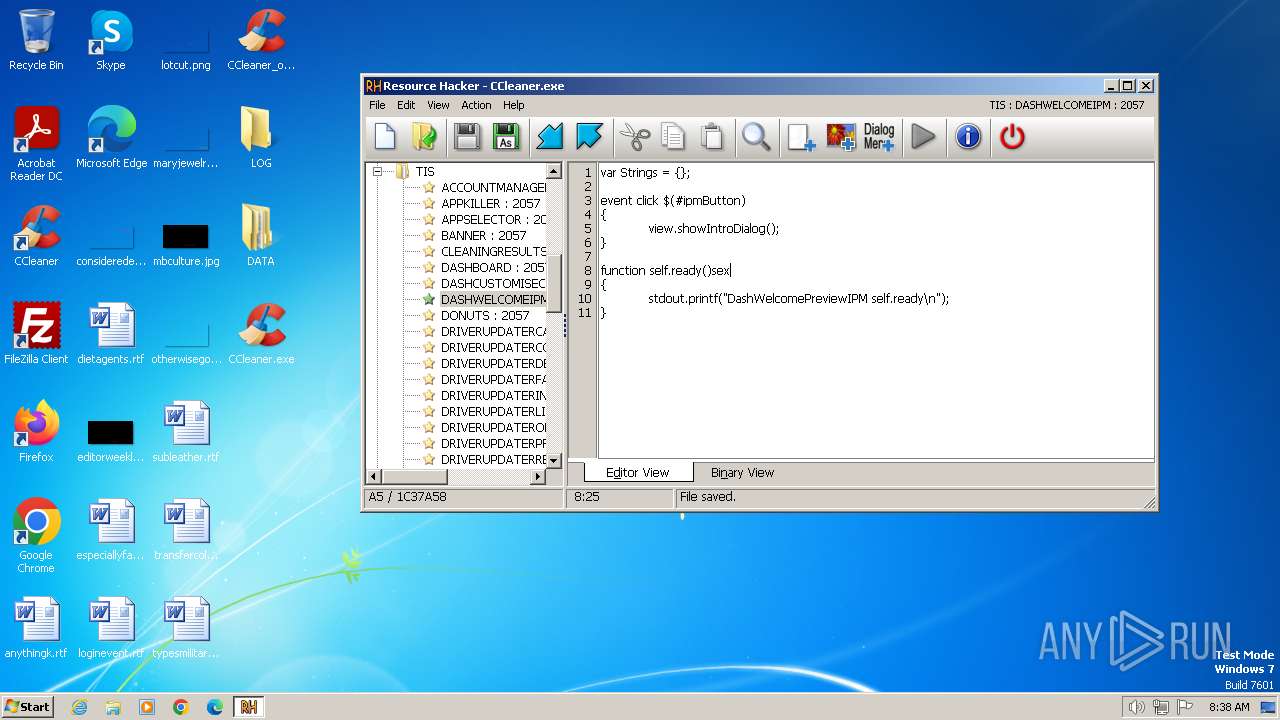The height and width of the screenshot is (720, 1280).
Task: Click the Paste clipboard icon
Action: 711,137
